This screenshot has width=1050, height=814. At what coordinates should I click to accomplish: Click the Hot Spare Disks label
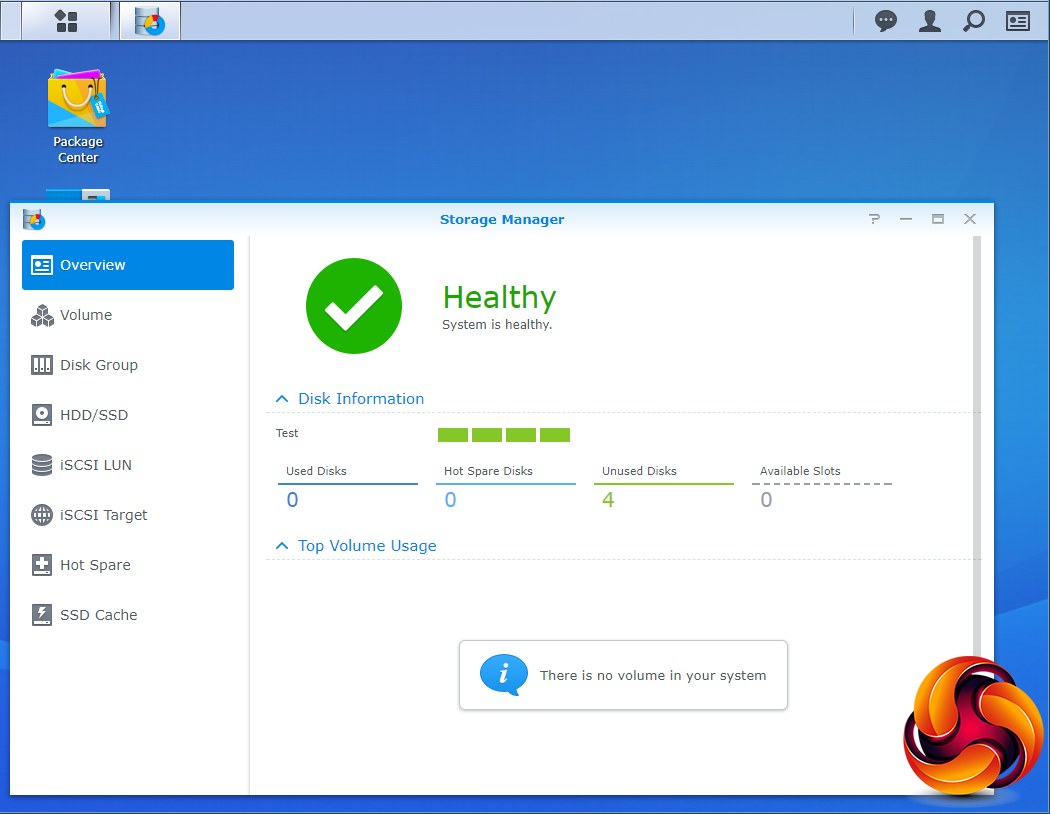tap(488, 471)
